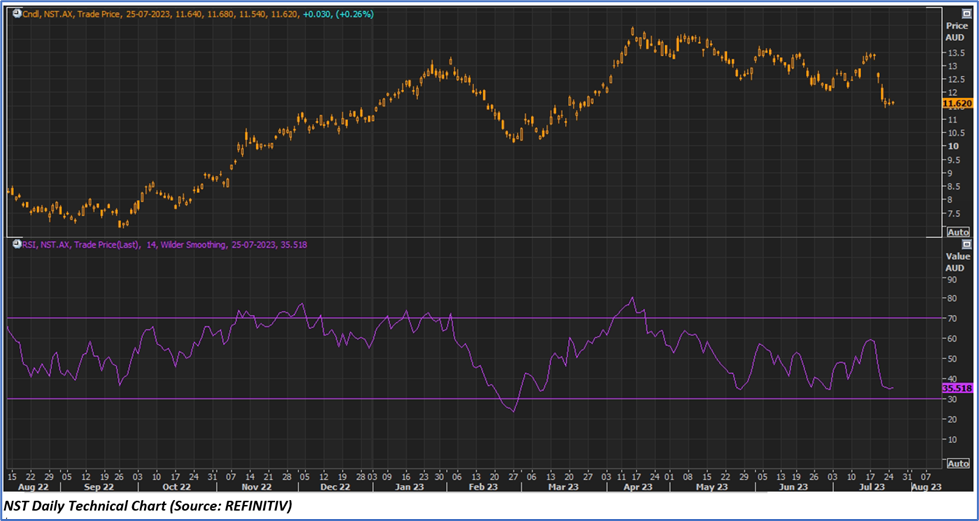The image size is (979, 521).
Task: Click the clock icon beside RSI NST.AX legend
Action: [x=15, y=244]
